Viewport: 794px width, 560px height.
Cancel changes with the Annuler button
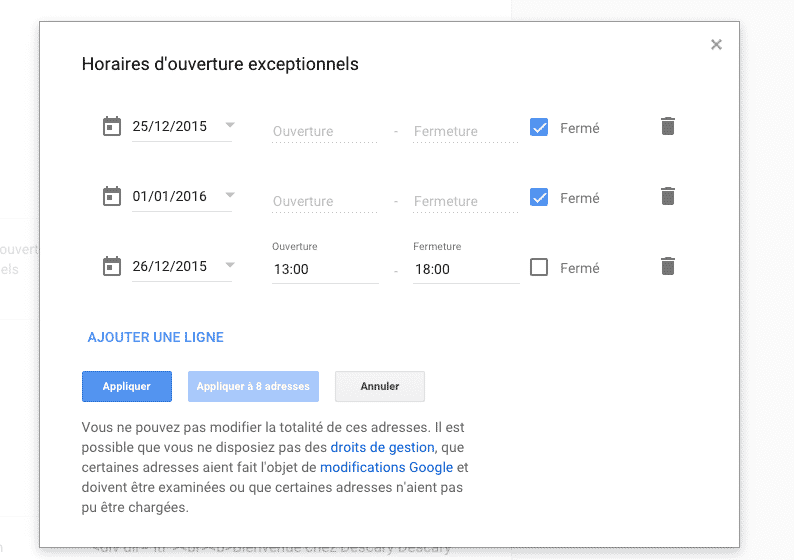click(379, 386)
